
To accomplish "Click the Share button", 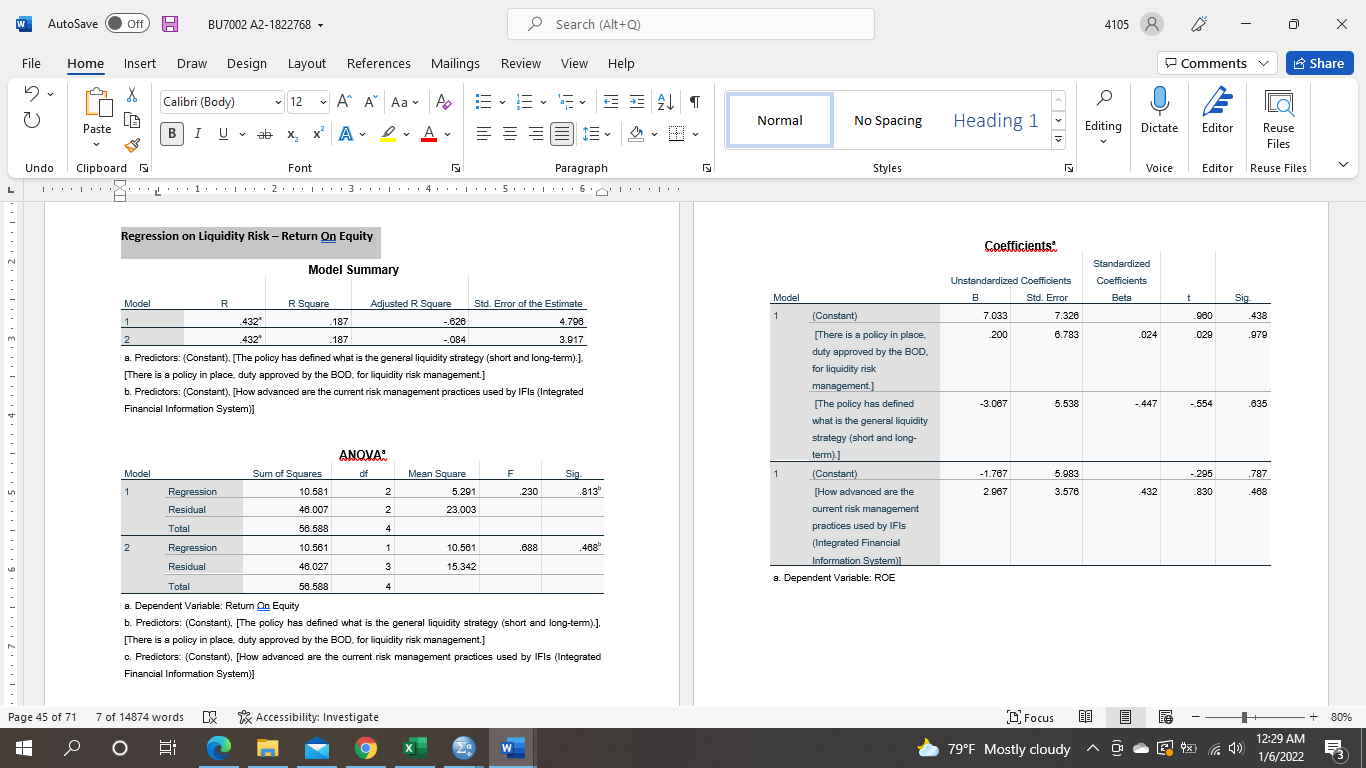I will coord(1319,63).
